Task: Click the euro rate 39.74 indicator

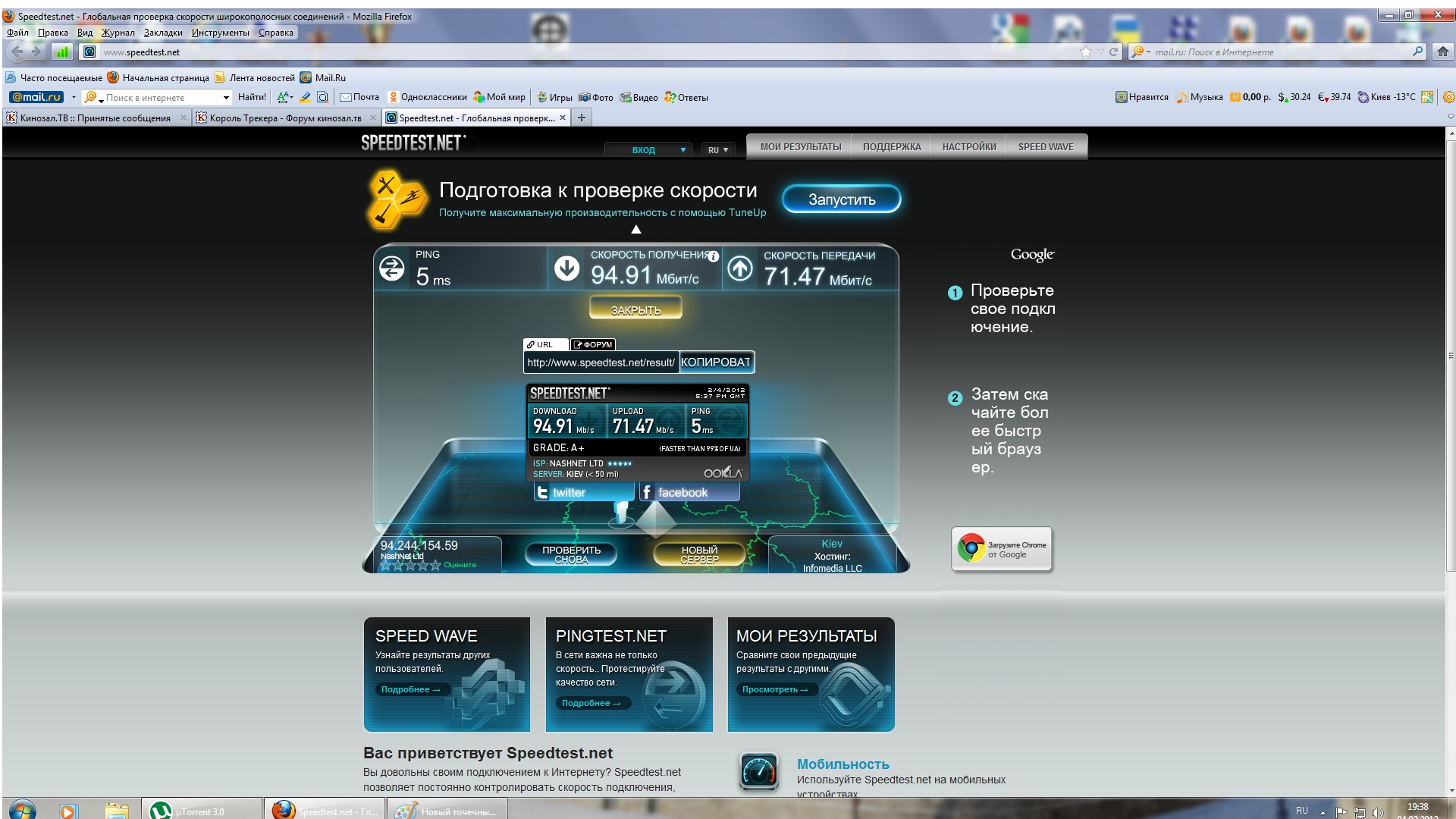Action: coord(1335,97)
